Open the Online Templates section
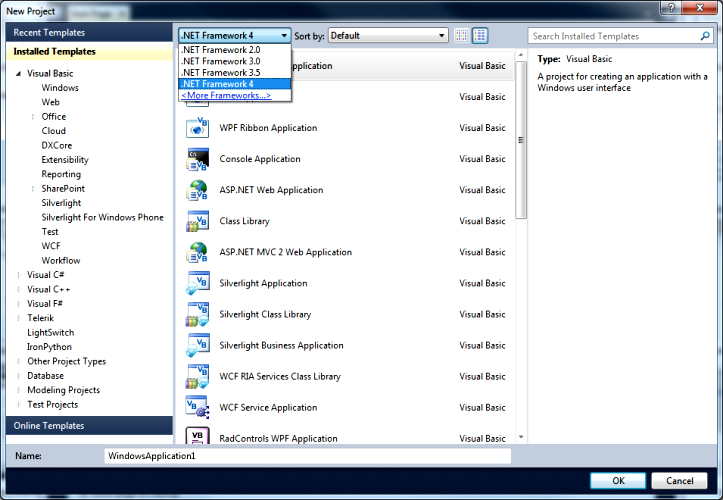This screenshot has width=723, height=500. (89, 426)
